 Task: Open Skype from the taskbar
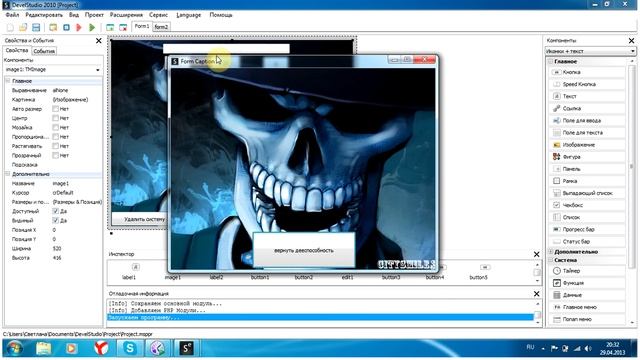pos(129,348)
